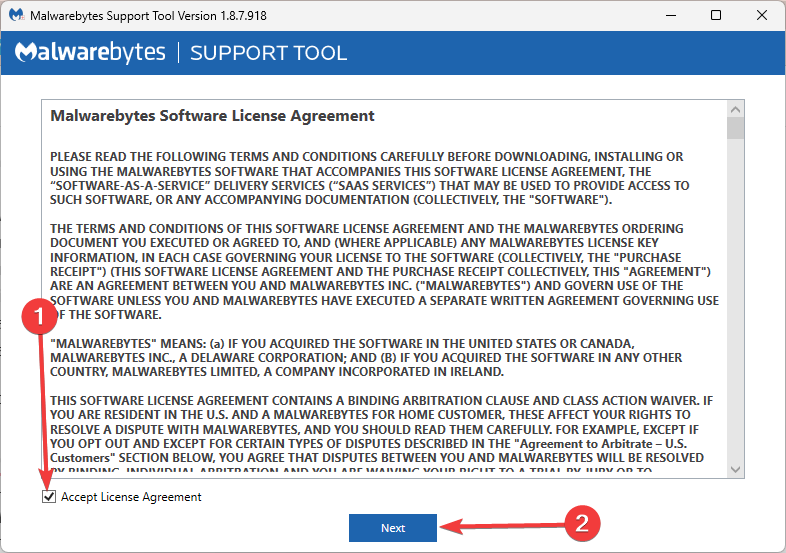The image size is (786, 553).
Task: Click the Next button
Action: pyautogui.click(x=392, y=527)
